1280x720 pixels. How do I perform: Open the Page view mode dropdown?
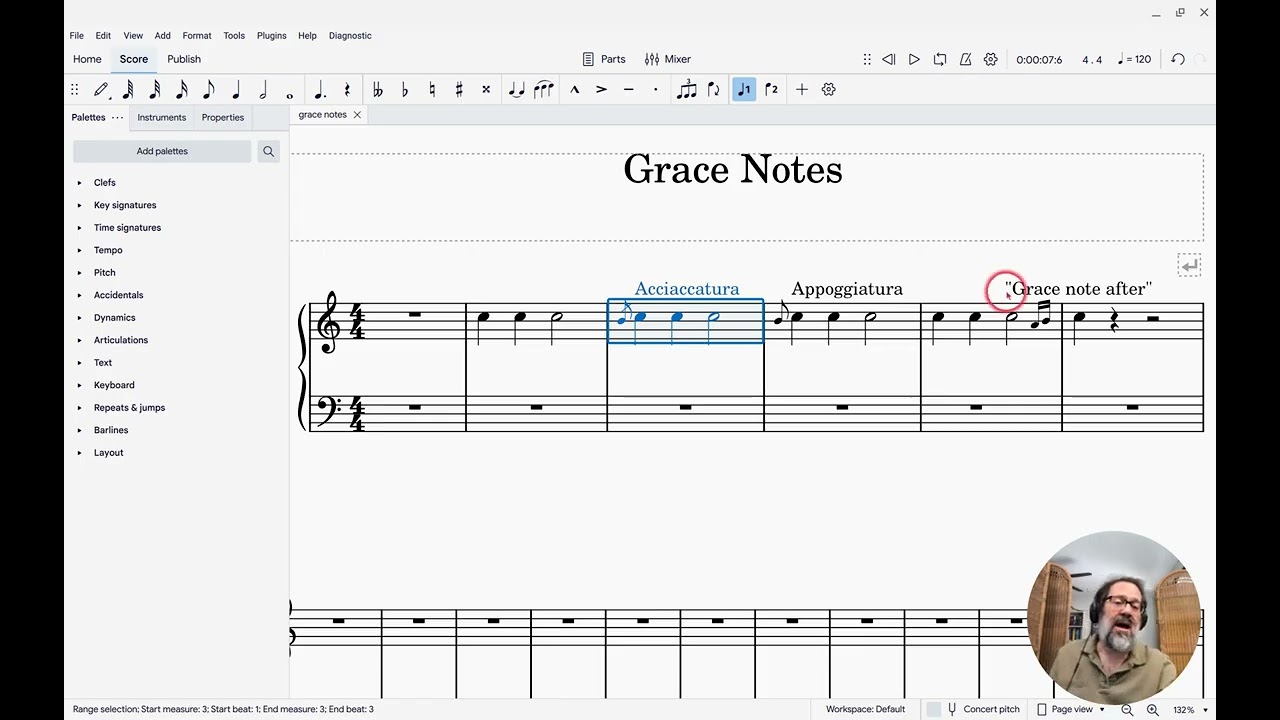point(1072,709)
